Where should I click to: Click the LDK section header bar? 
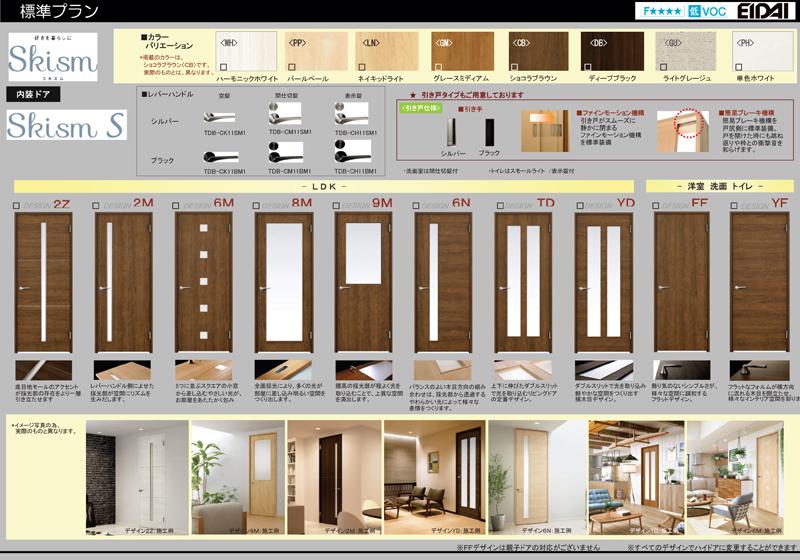tap(322, 187)
